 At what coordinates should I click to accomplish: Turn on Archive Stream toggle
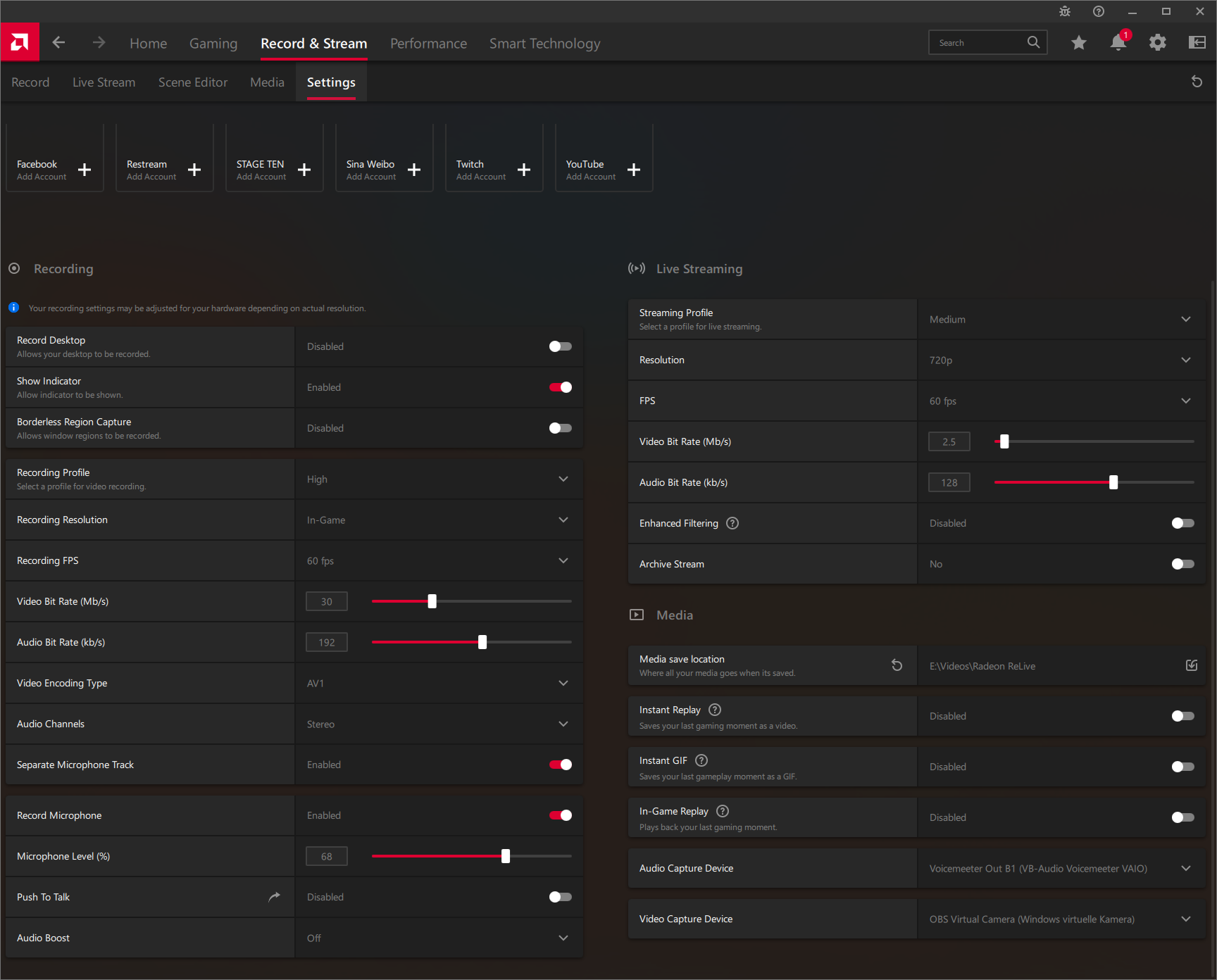(x=1183, y=564)
